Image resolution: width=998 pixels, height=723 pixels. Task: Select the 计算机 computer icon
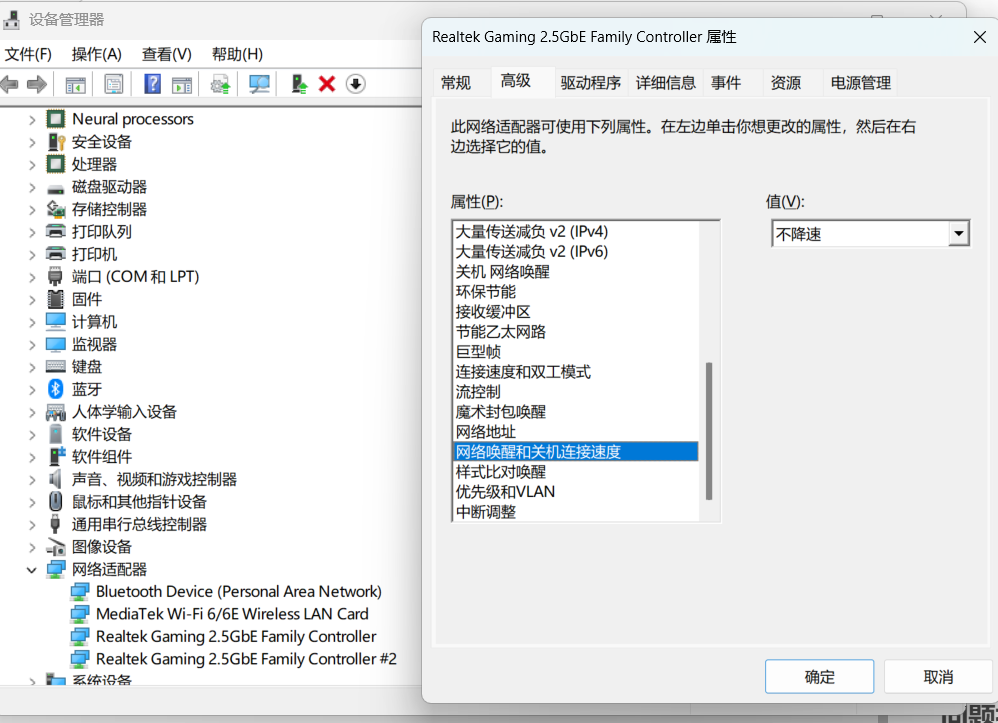56,321
